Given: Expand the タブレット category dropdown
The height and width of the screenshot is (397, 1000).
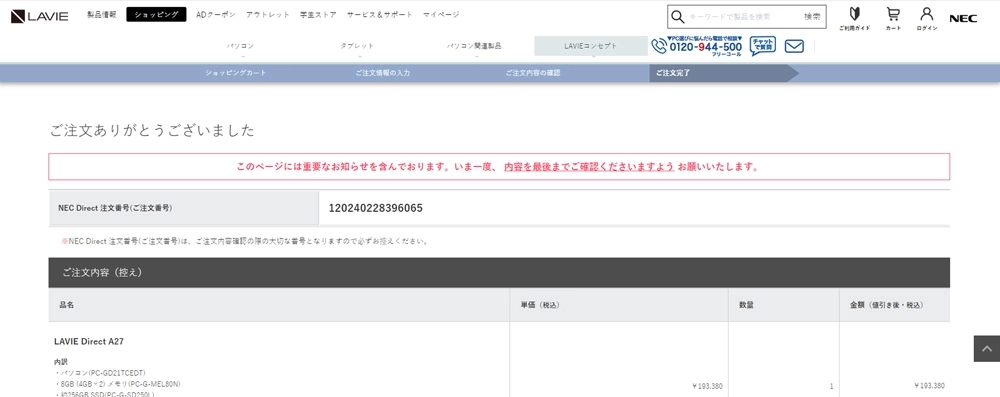Looking at the screenshot, I should click(x=357, y=47).
